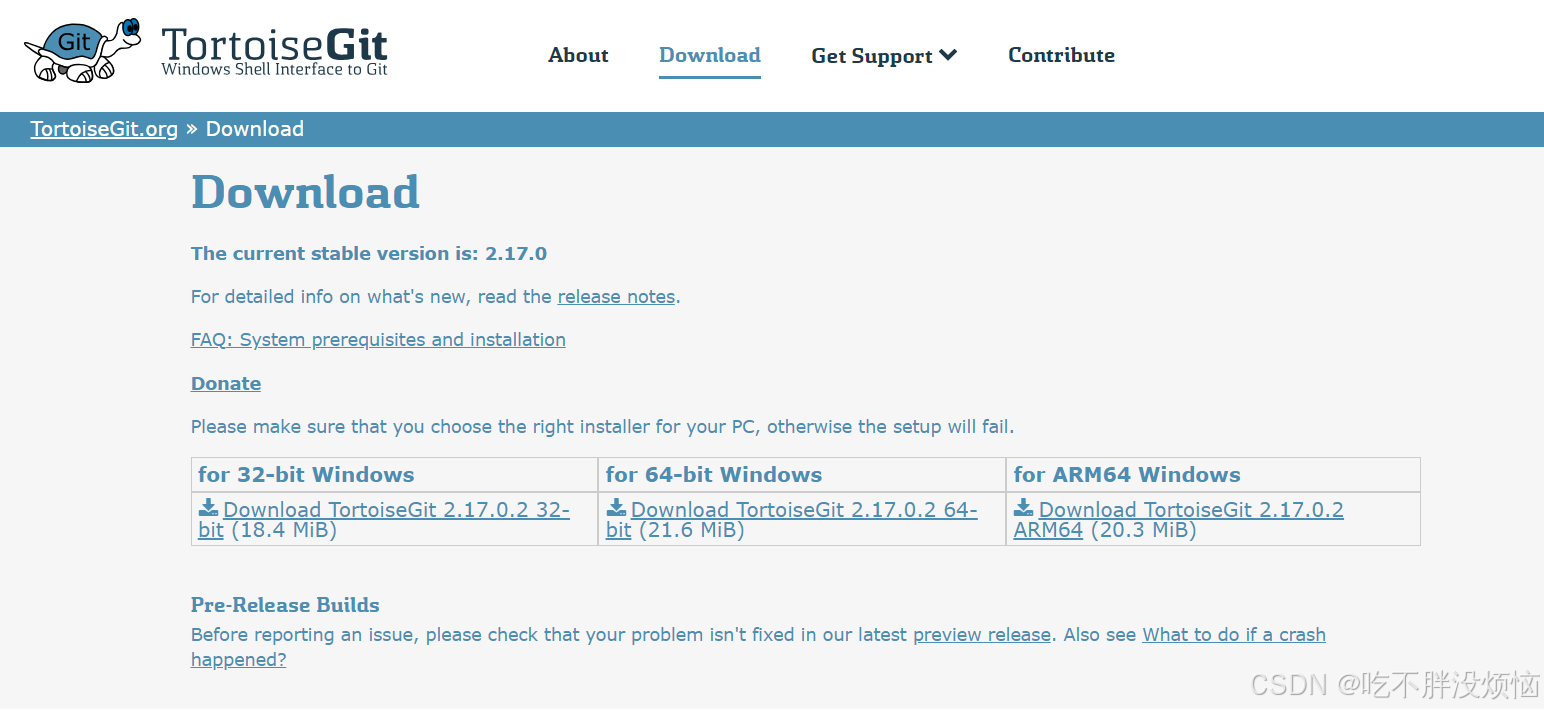1544x711 pixels.
Task: Expand the Get Support dropdown chevron
Action: (x=948, y=56)
